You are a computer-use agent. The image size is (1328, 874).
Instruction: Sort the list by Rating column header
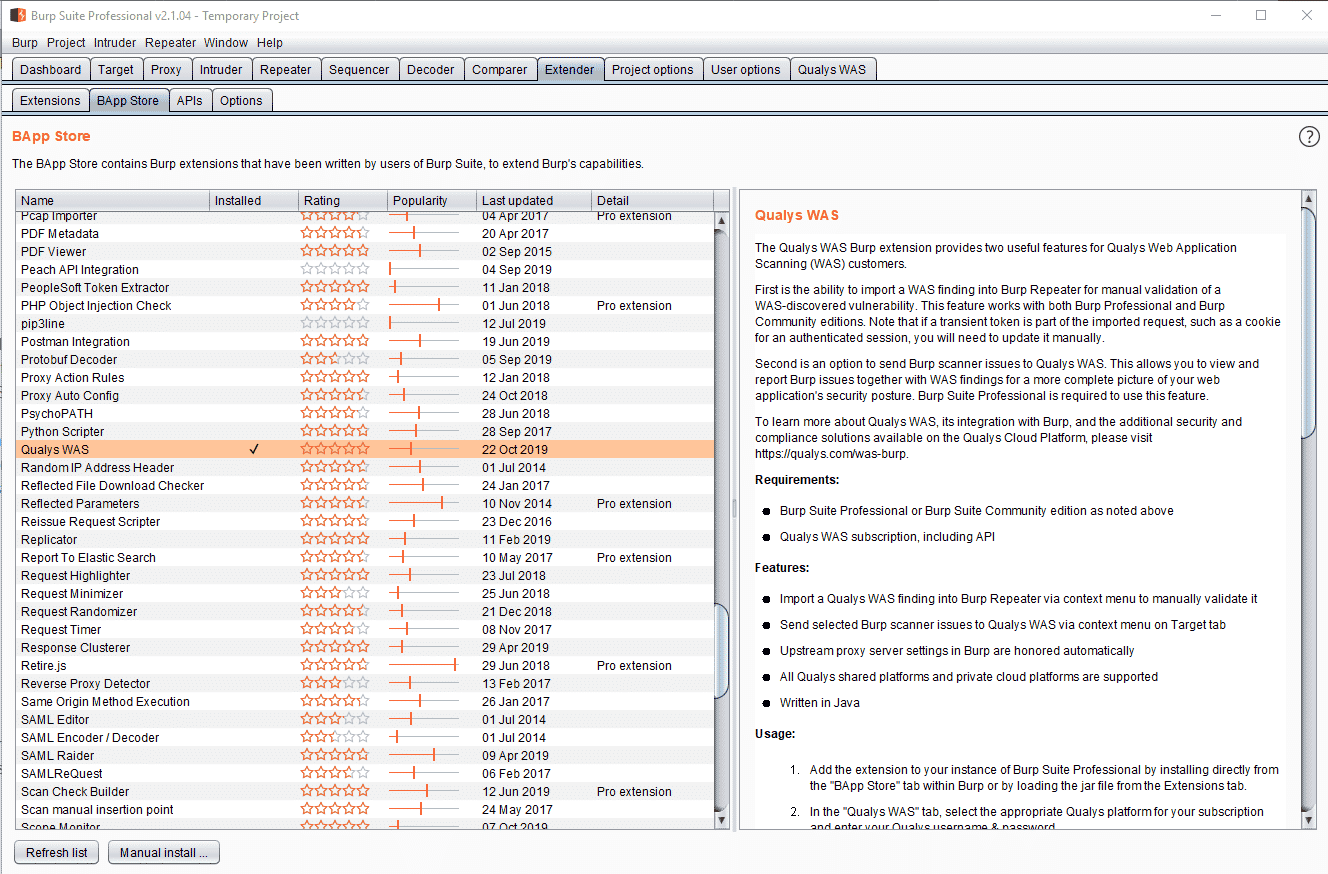[x=342, y=200]
